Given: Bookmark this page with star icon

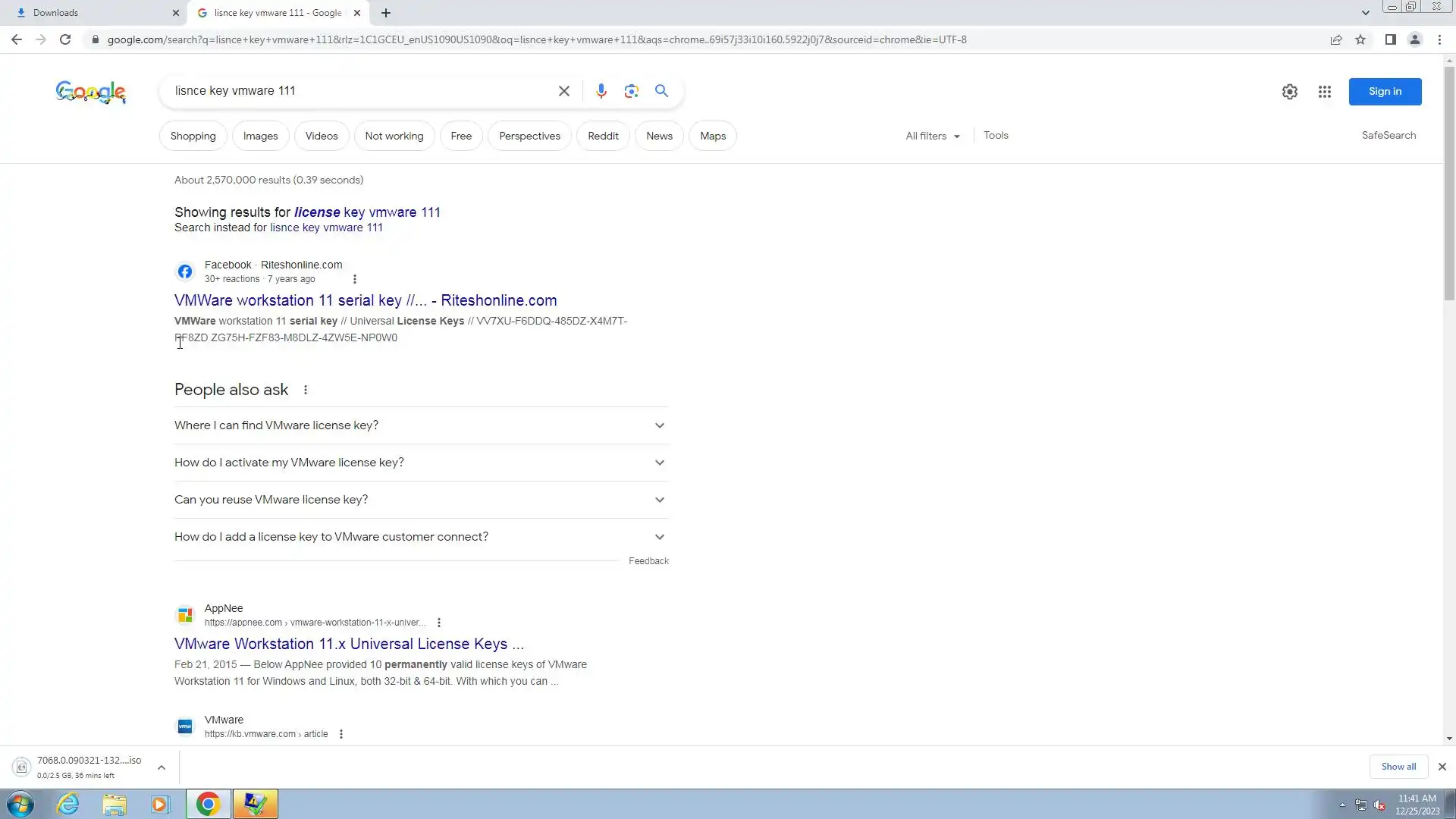Looking at the screenshot, I should 1360,39.
